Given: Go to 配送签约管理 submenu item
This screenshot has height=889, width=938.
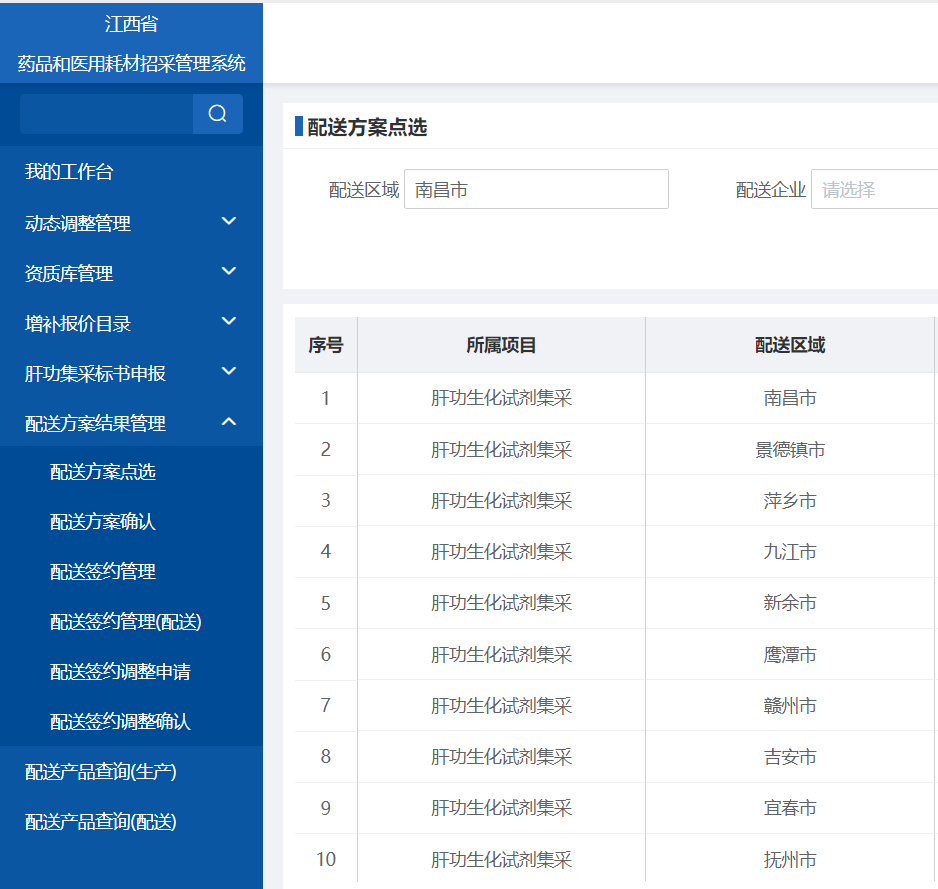Looking at the screenshot, I should click(103, 572).
